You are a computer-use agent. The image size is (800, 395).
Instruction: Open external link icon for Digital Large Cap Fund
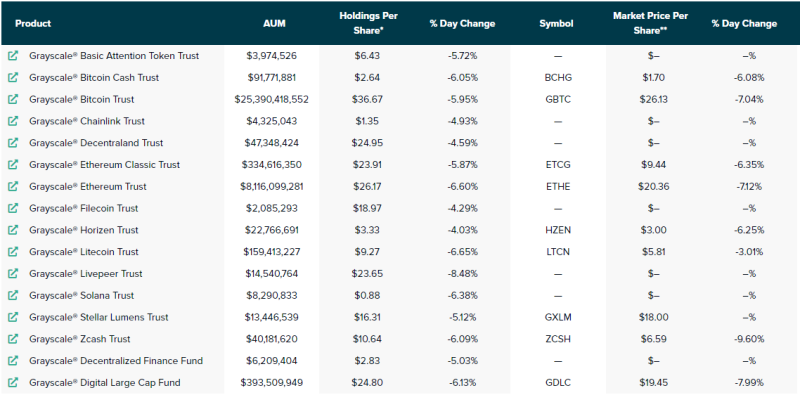[x=13, y=382]
